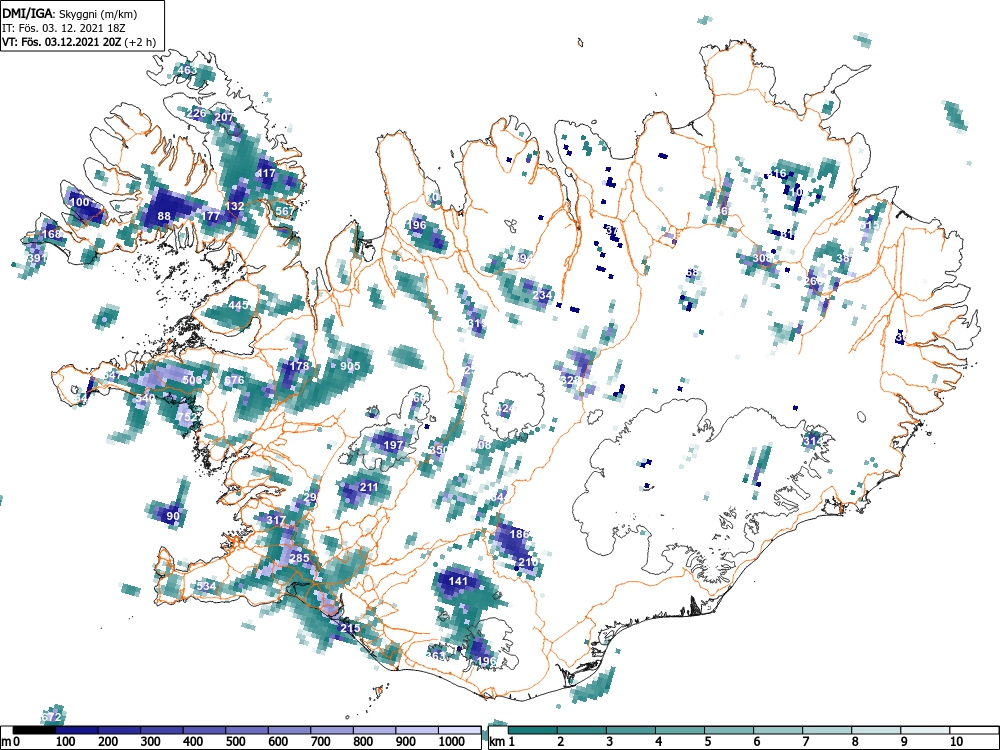Click the 177 map value
The image size is (1000, 750).
click(x=211, y=216)
